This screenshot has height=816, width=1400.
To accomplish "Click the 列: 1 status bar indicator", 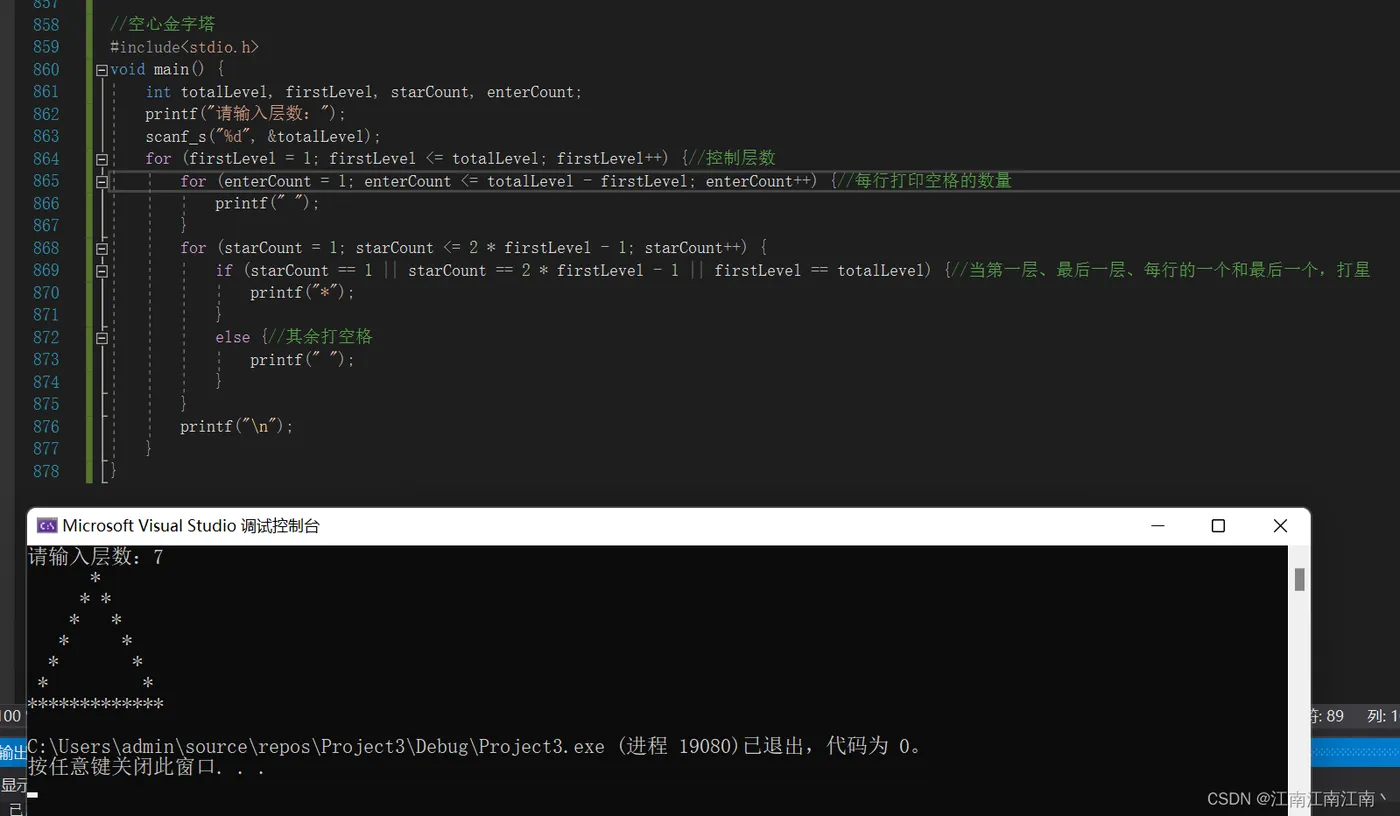I will 1382,716.
